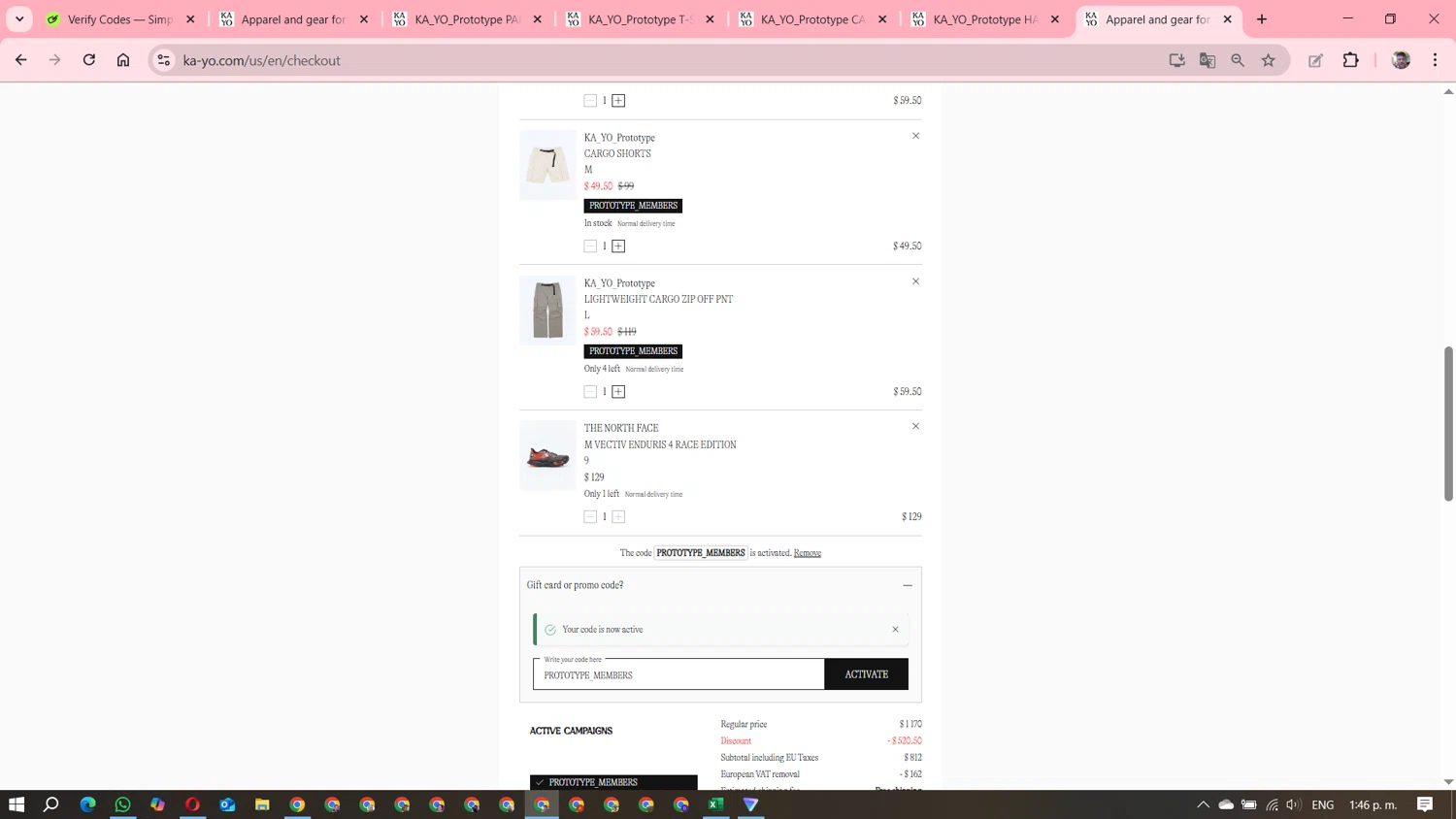Open Lightweight Cargo pants thumbnail
1456x819 pixels.
pos(547,311)
